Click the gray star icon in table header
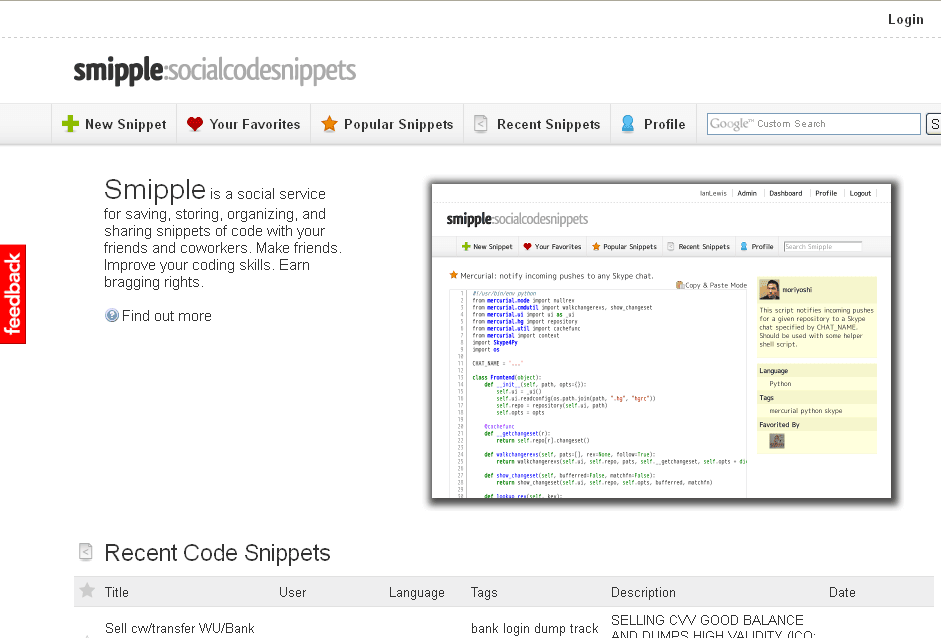This screenshot has width=941, height=638. [87, 591]
